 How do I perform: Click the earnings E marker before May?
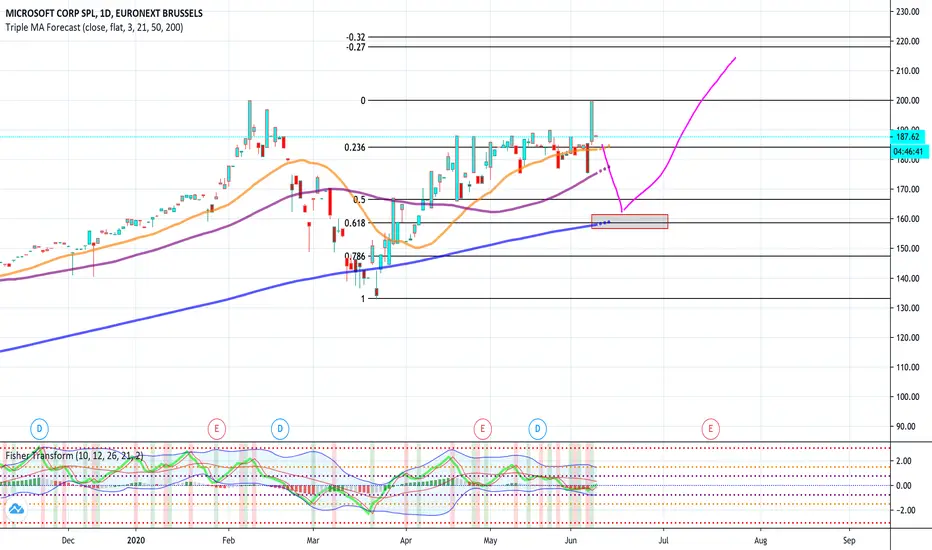(483, 428)
